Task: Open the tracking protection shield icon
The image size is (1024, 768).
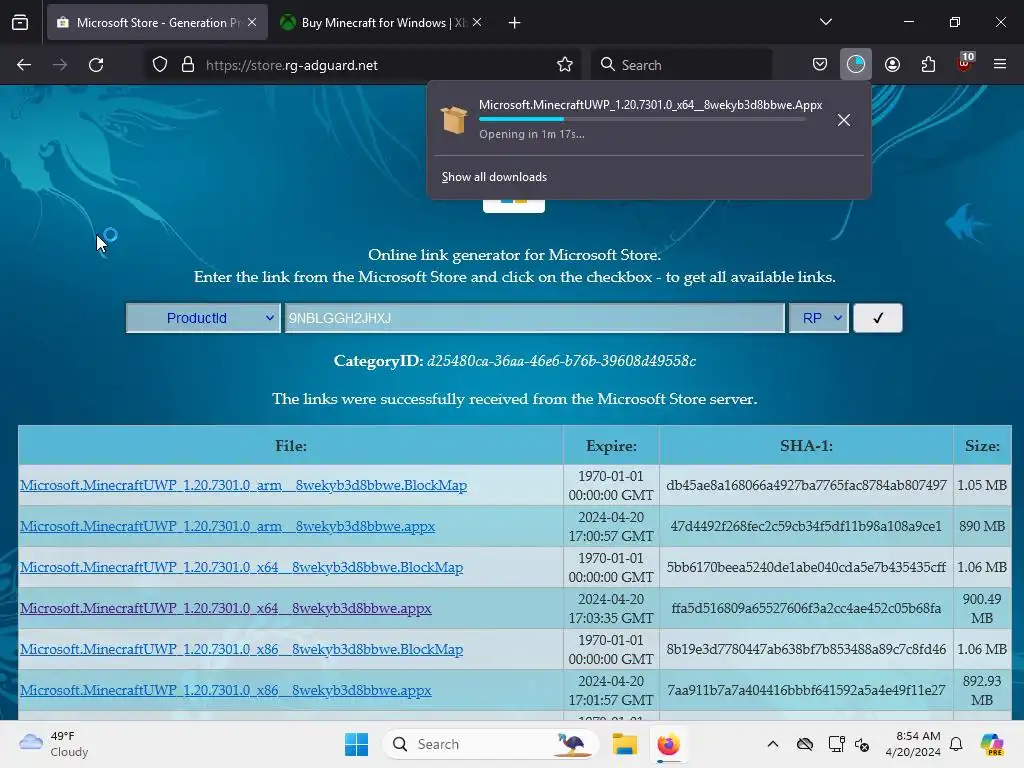Action: (160, 65)
